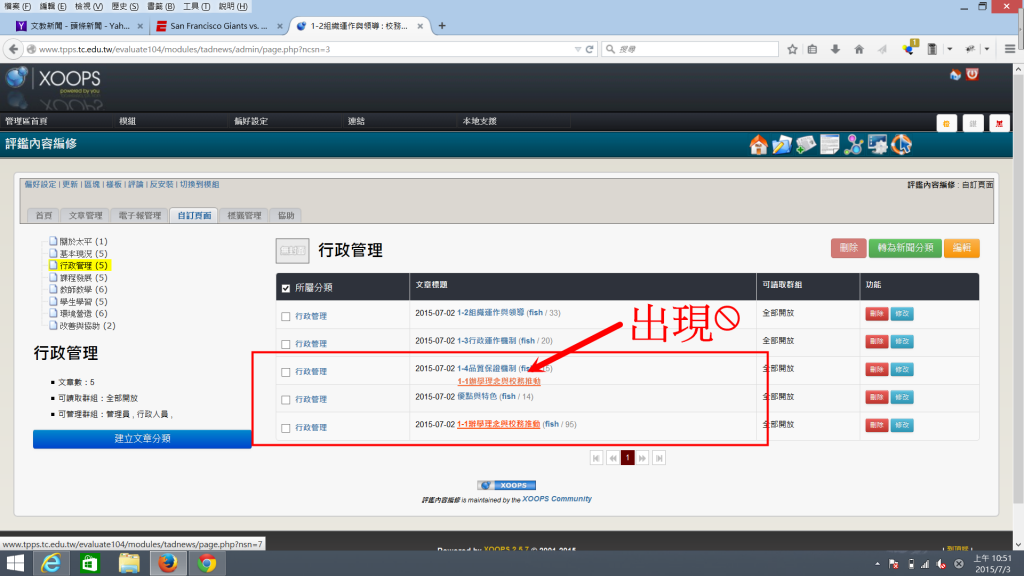Launch Chrome from the Windows taskbar

206,564
